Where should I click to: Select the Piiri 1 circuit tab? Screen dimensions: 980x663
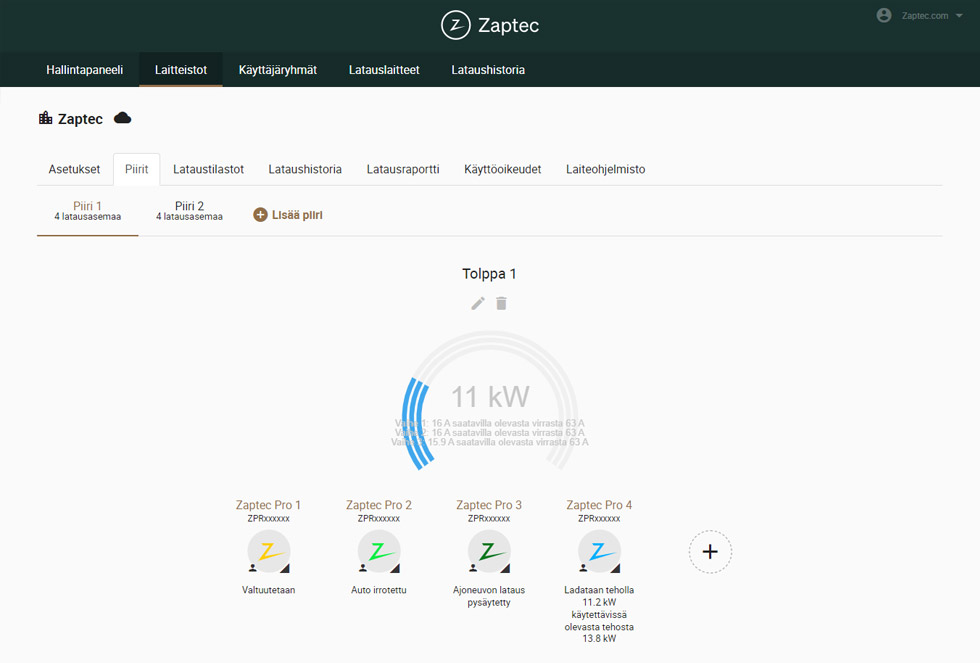[x=88, y=211]
